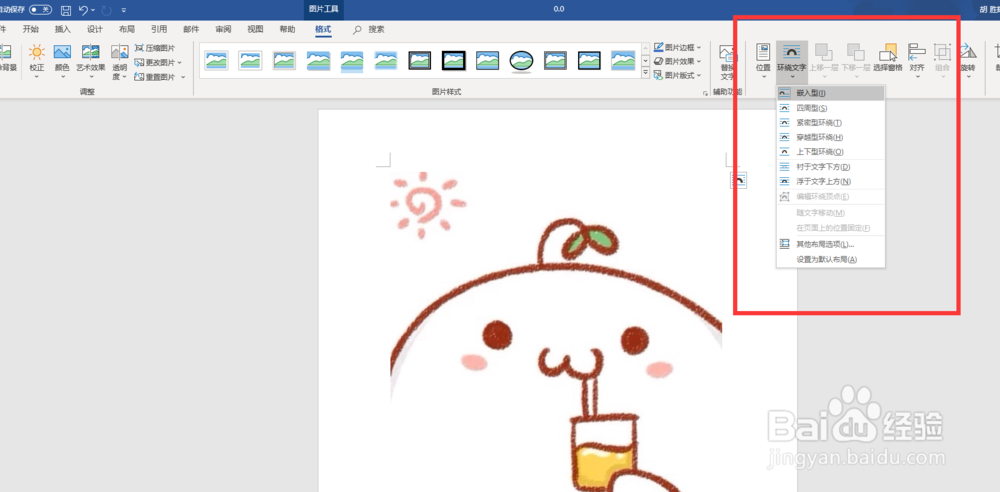Click 压缩图片 (Compress Pictures)
Viewport: 1000px width, 492px height.
[155, 48]
